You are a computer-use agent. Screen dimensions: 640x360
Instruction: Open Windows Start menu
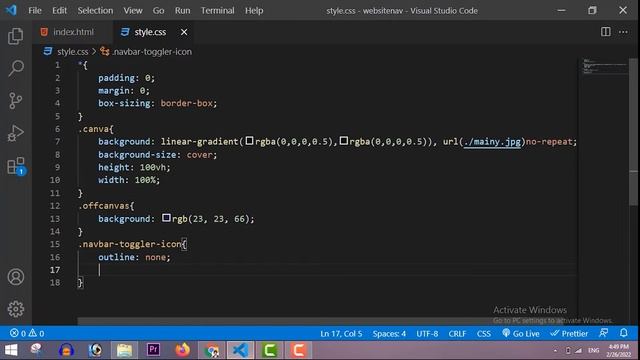tap(11, 350)
